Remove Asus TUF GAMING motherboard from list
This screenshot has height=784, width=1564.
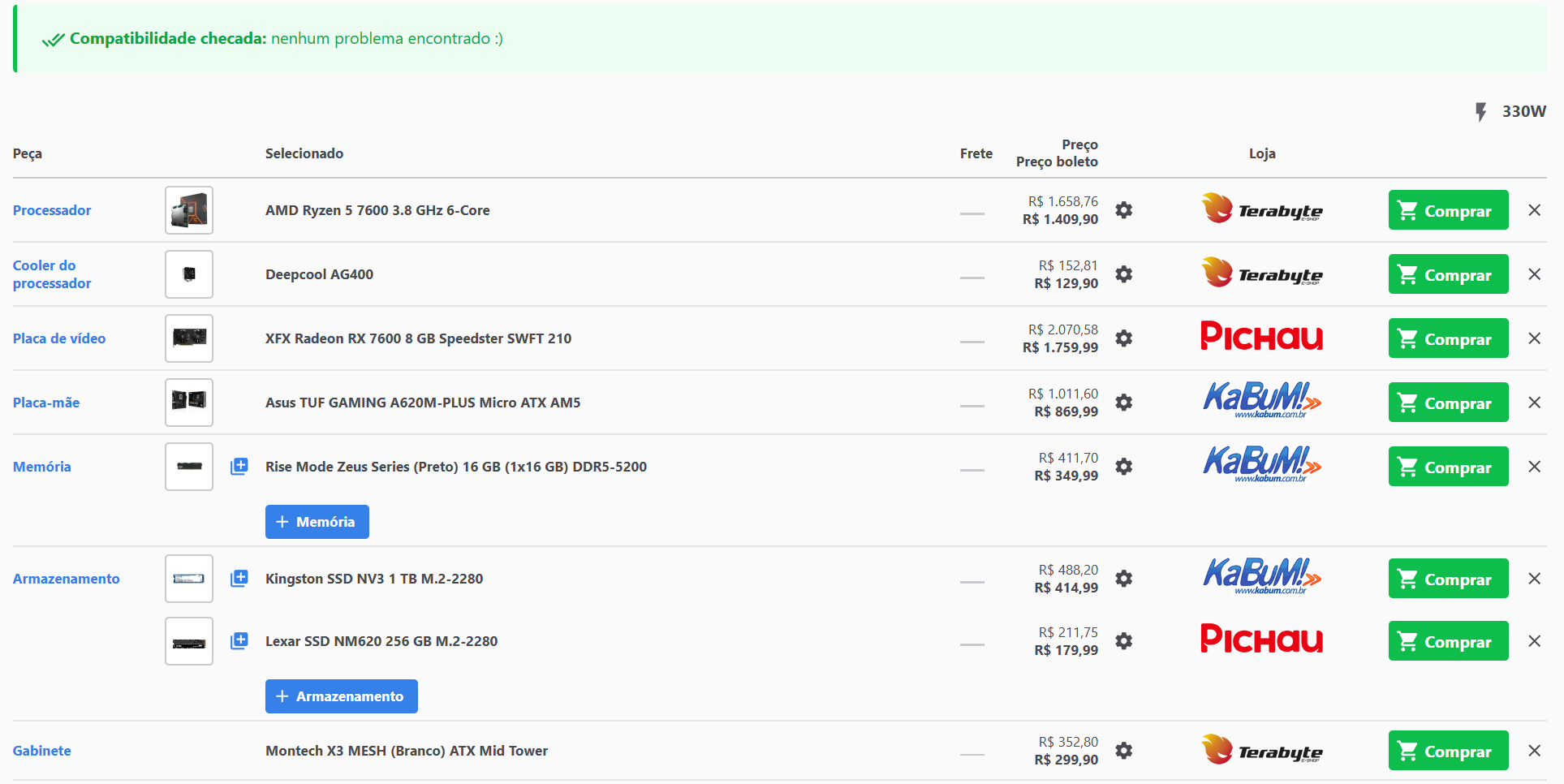[x=1534, y=403]
